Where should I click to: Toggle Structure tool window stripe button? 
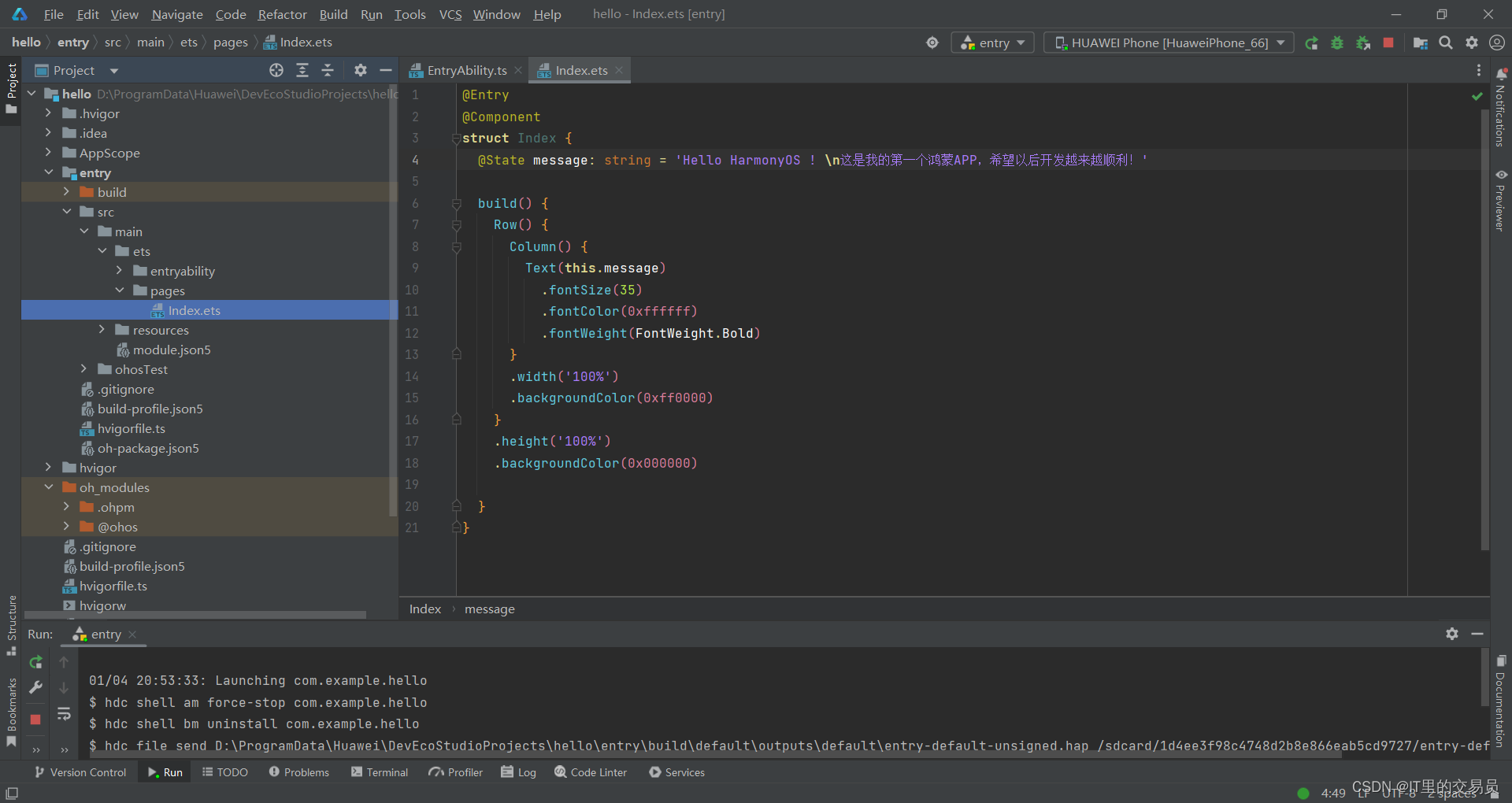[x=11, y=626]
